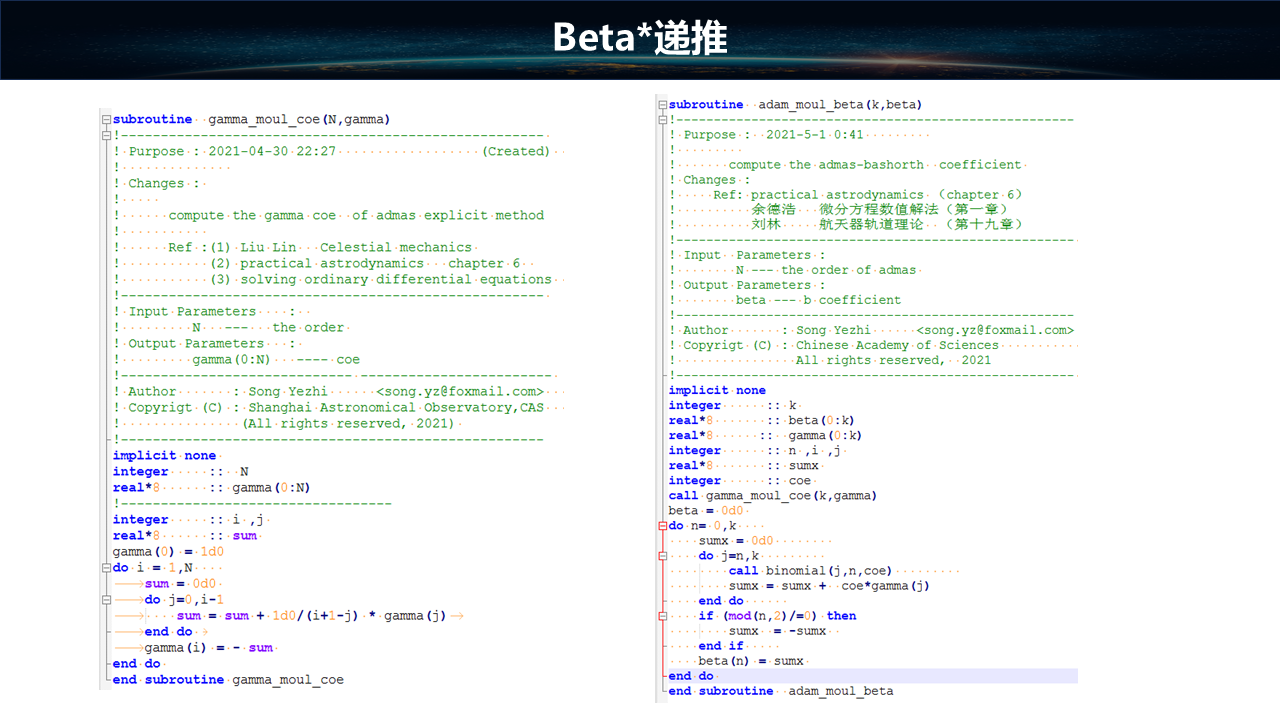Collapse the comment header fold in adam_moul_beta
Screen dimensions: 1280x720
[x=662, y=120]
